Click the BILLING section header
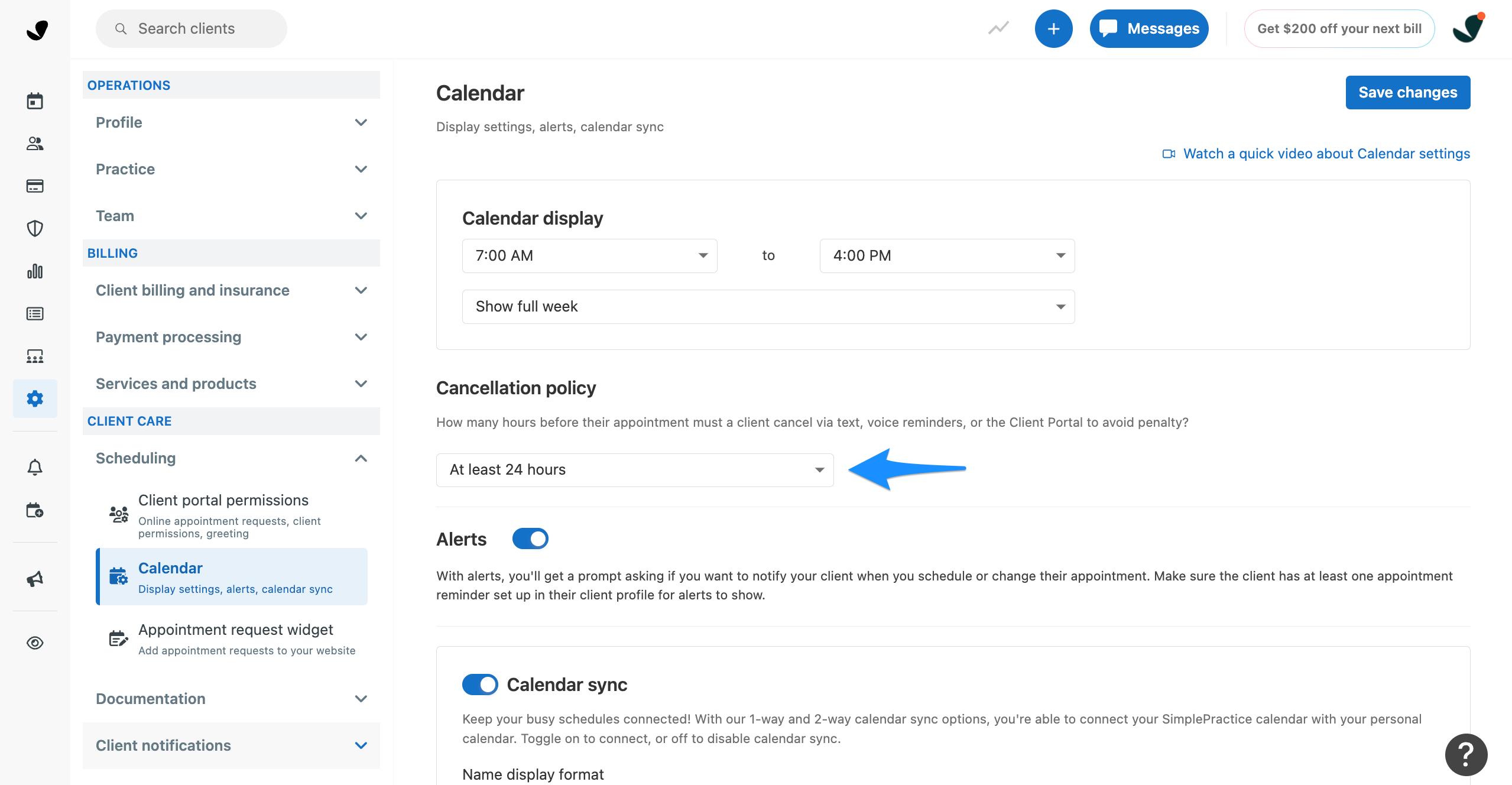The height and width of the screenshot is (785, 1512). point(231,253)
